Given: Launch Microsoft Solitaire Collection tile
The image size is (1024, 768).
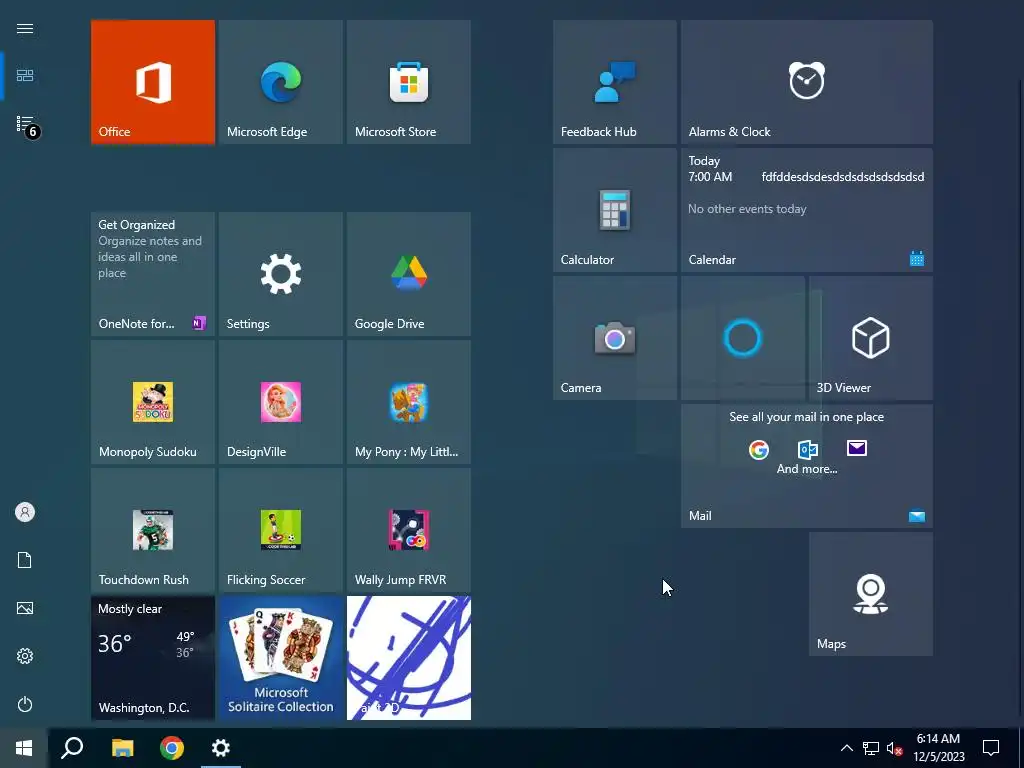Looking at the screenshot, I should [281, 658].
